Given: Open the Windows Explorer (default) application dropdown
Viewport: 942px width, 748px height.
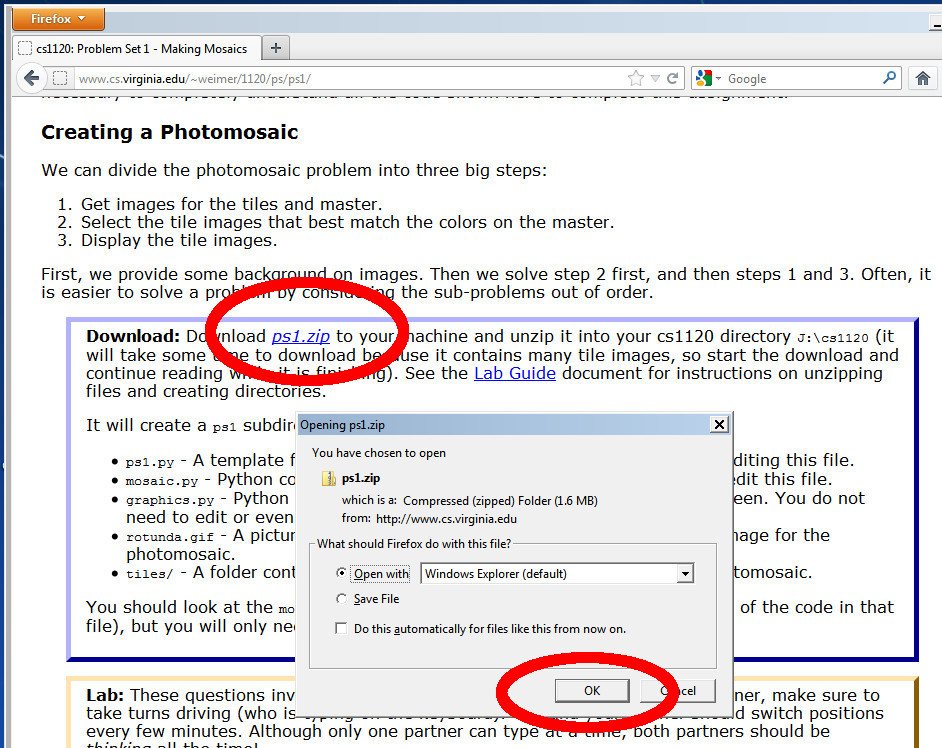Looking at the screenshot, I should (x=557, y=574).
